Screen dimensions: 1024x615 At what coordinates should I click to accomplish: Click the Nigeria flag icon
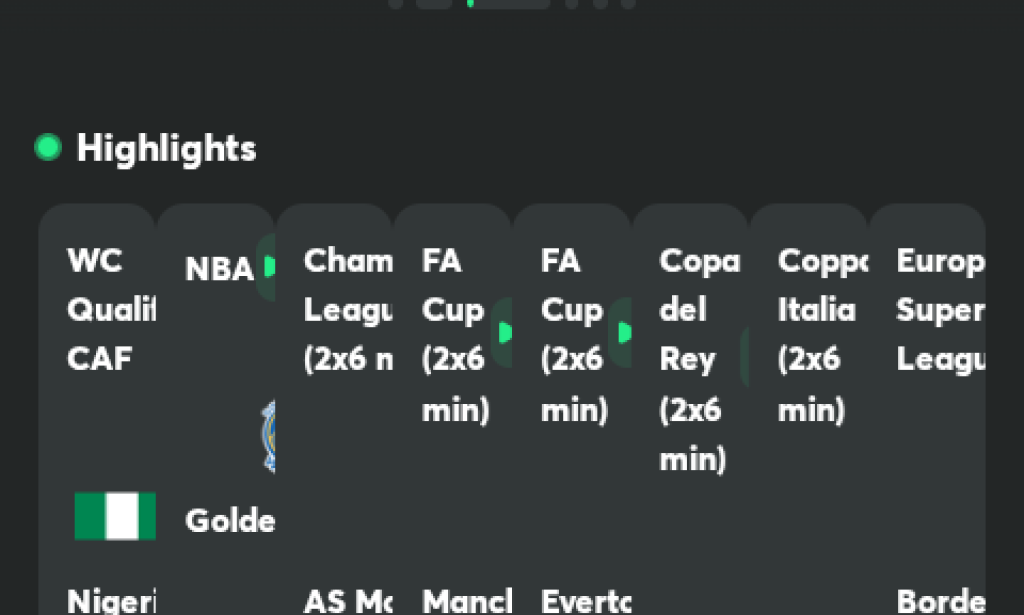tap(115, 516)
